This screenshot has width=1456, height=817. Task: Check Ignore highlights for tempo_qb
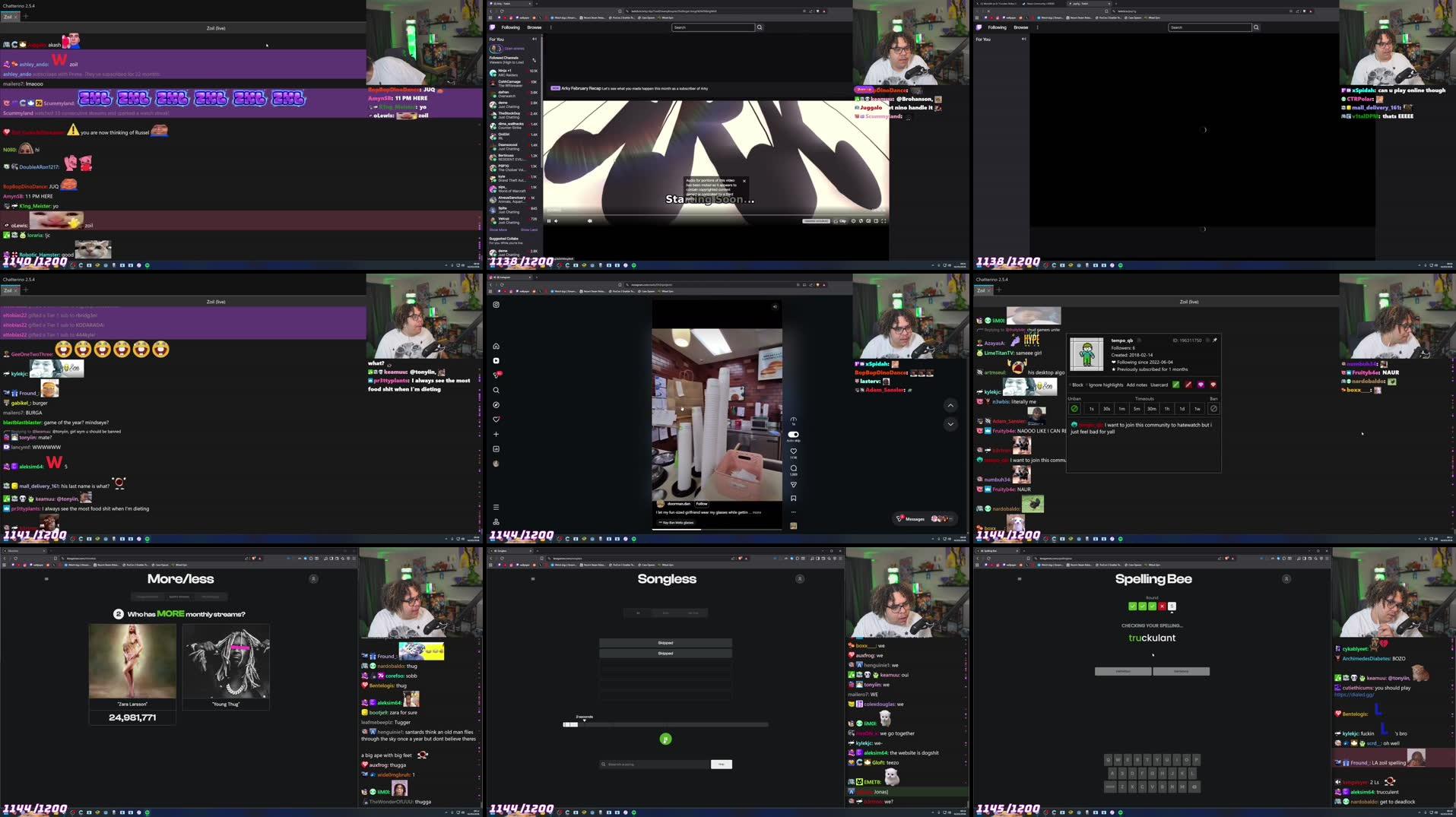tap(1087, 385)
